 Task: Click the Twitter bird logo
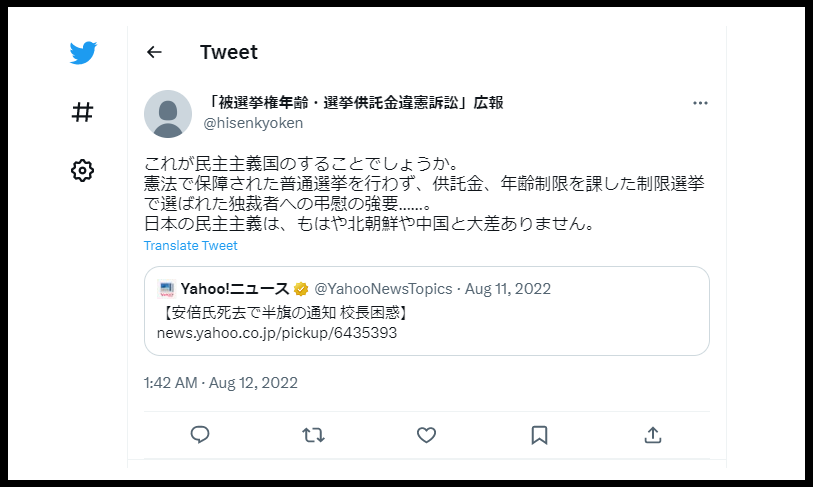[x=83, y=52]
